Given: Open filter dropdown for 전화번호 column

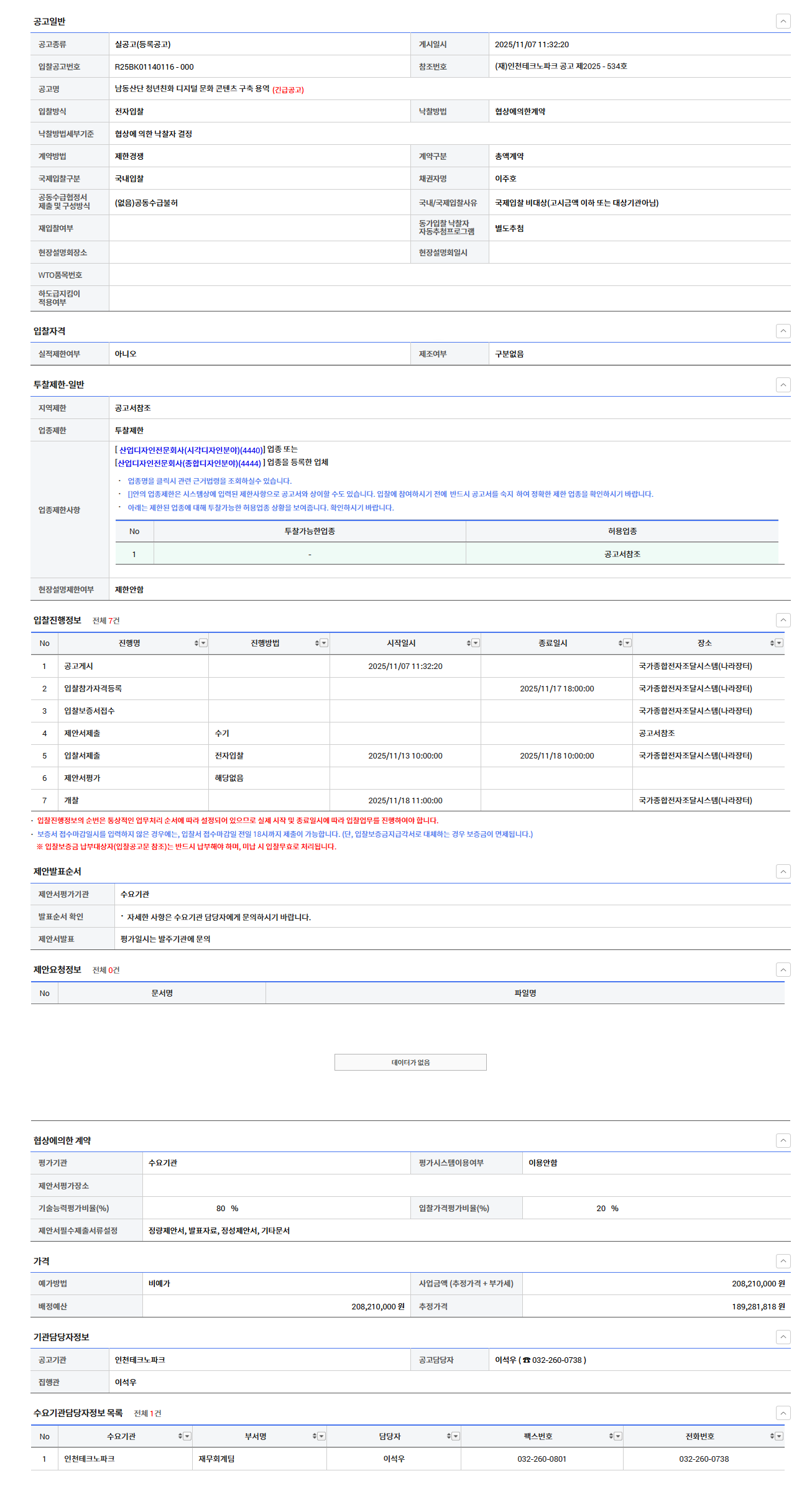Looking at the screenshot, I should 779,1436.
